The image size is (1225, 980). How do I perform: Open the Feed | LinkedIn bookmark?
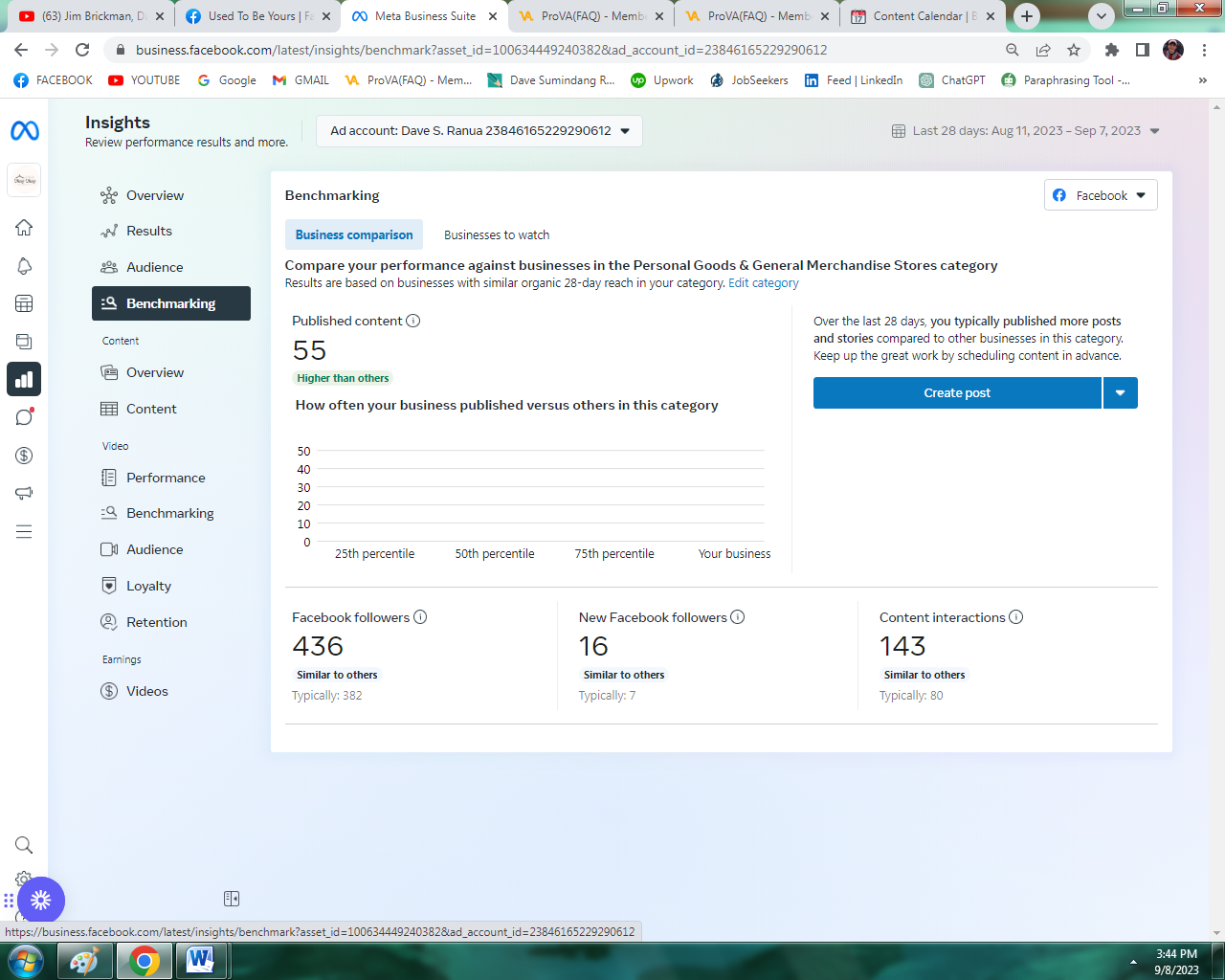pos(854,80)
